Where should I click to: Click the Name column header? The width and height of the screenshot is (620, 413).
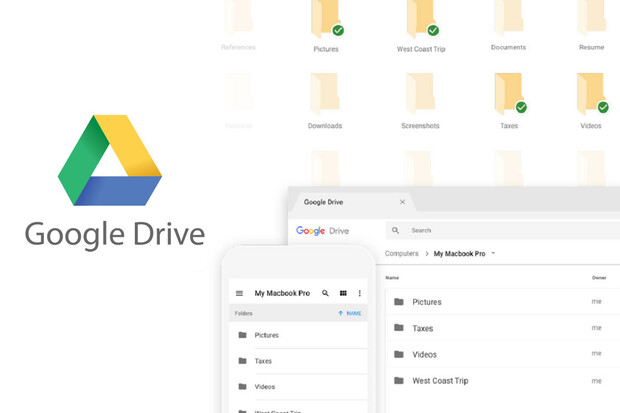pos(392,278)
